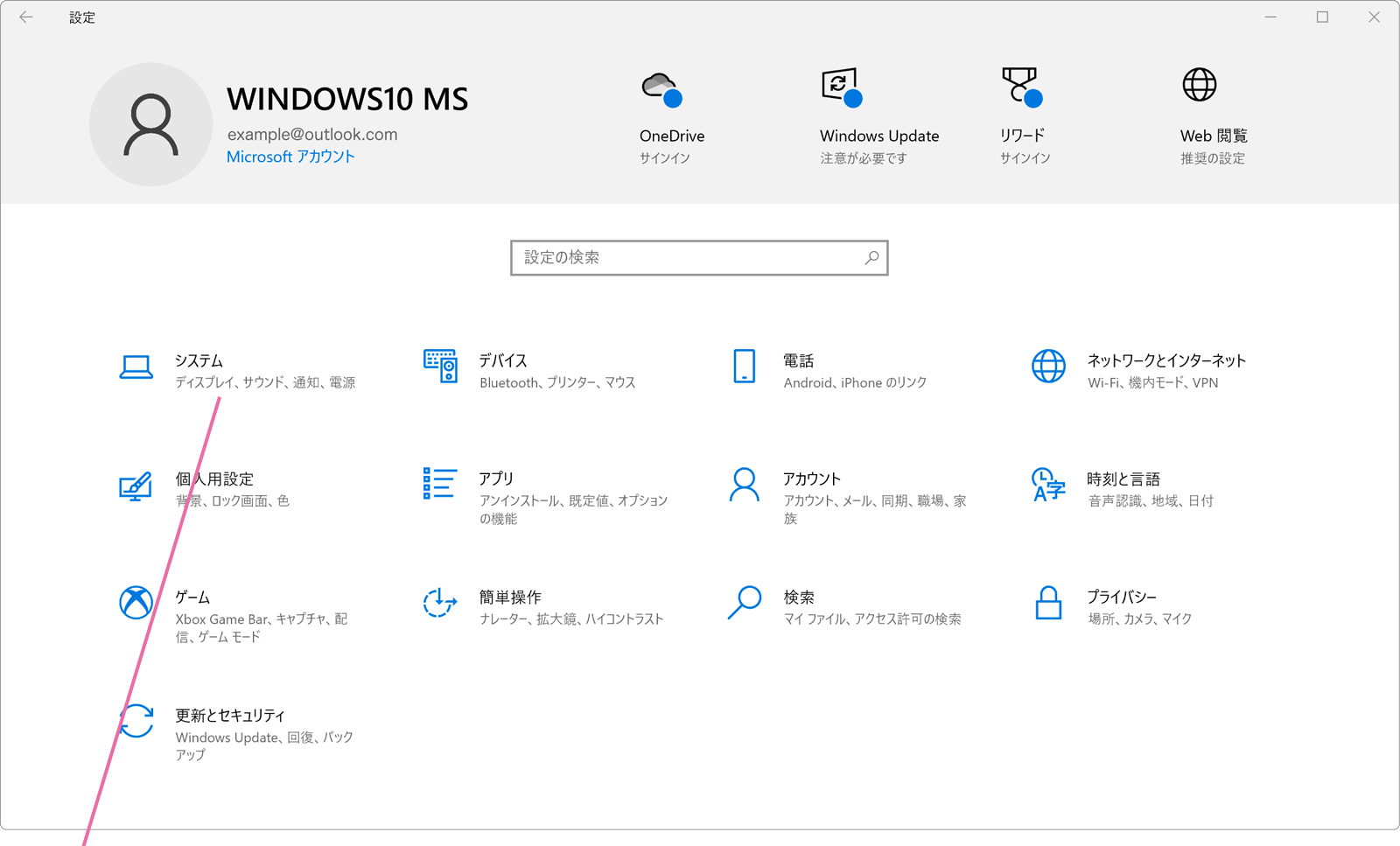Open the Microsoft アカウント link
The image size is (1400, 846).
point(290,157)
